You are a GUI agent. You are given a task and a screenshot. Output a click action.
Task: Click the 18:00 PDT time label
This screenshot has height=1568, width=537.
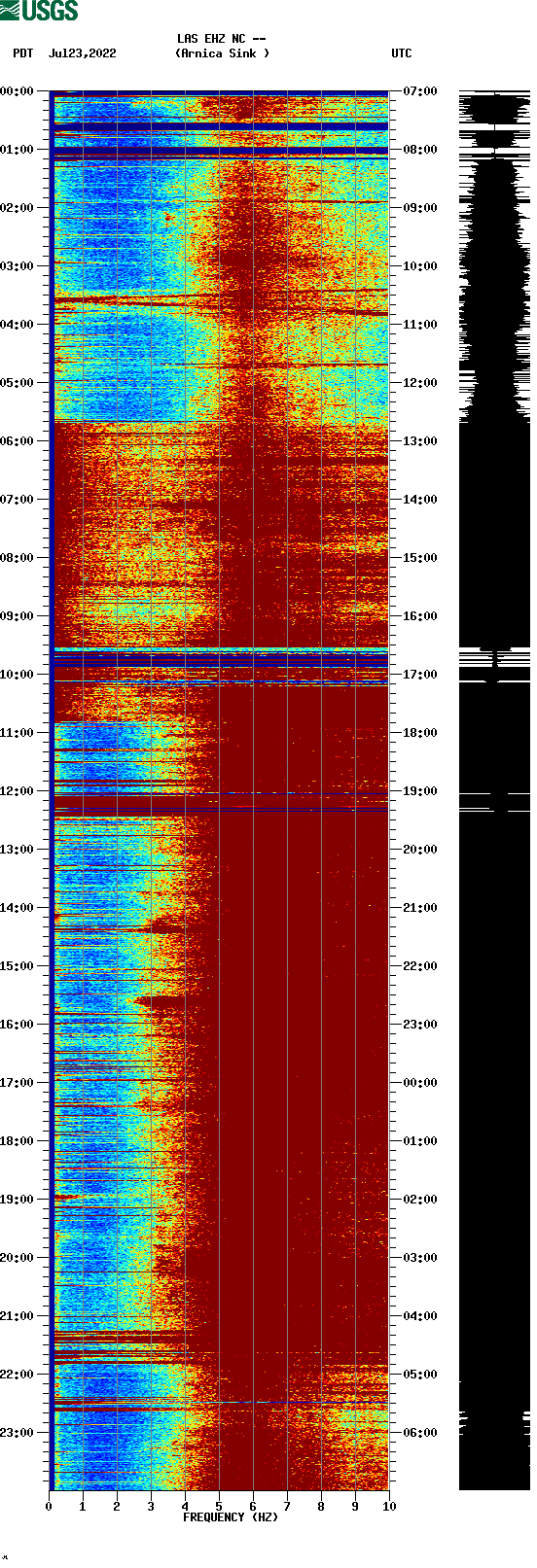pyautogui.click(x=18, y=1141)
